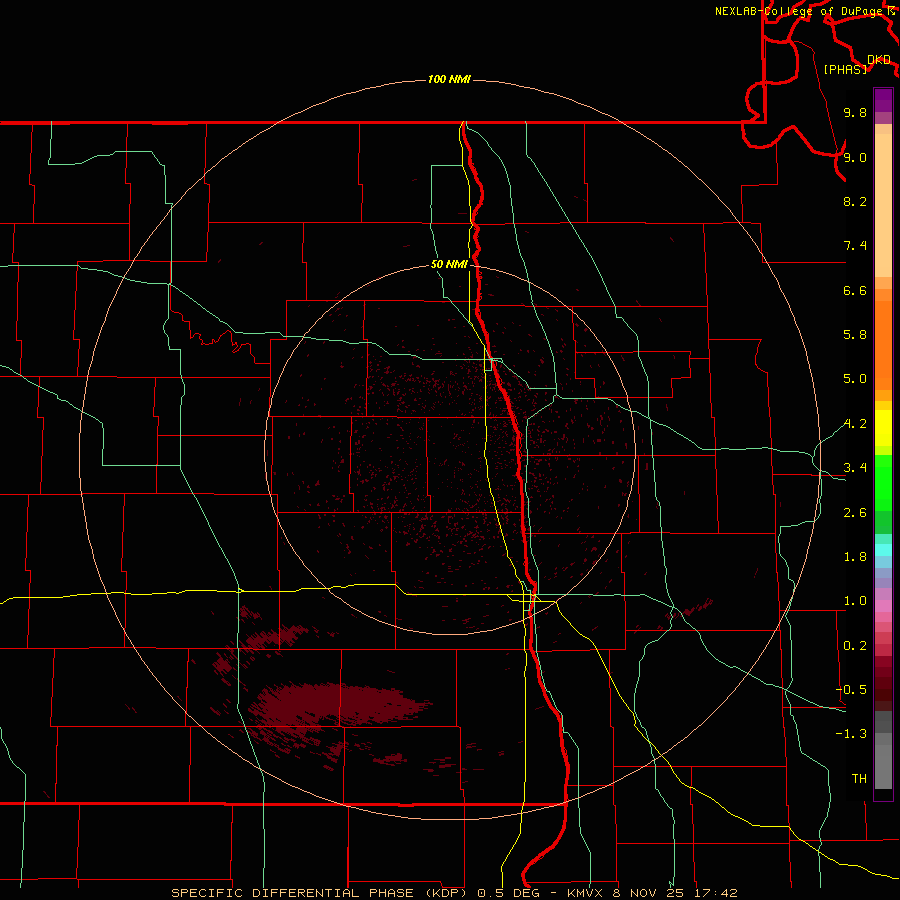Select the 1.8 legend value

click(x=855, y=557)
